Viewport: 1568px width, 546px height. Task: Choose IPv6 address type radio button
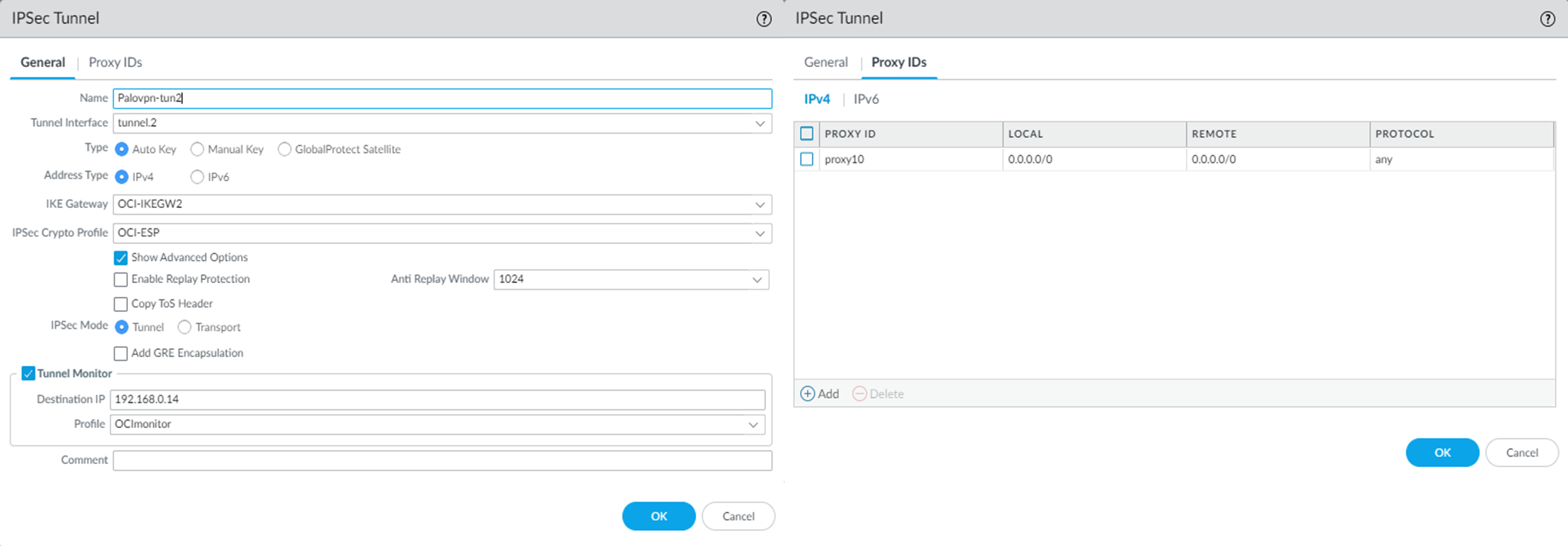197,177
